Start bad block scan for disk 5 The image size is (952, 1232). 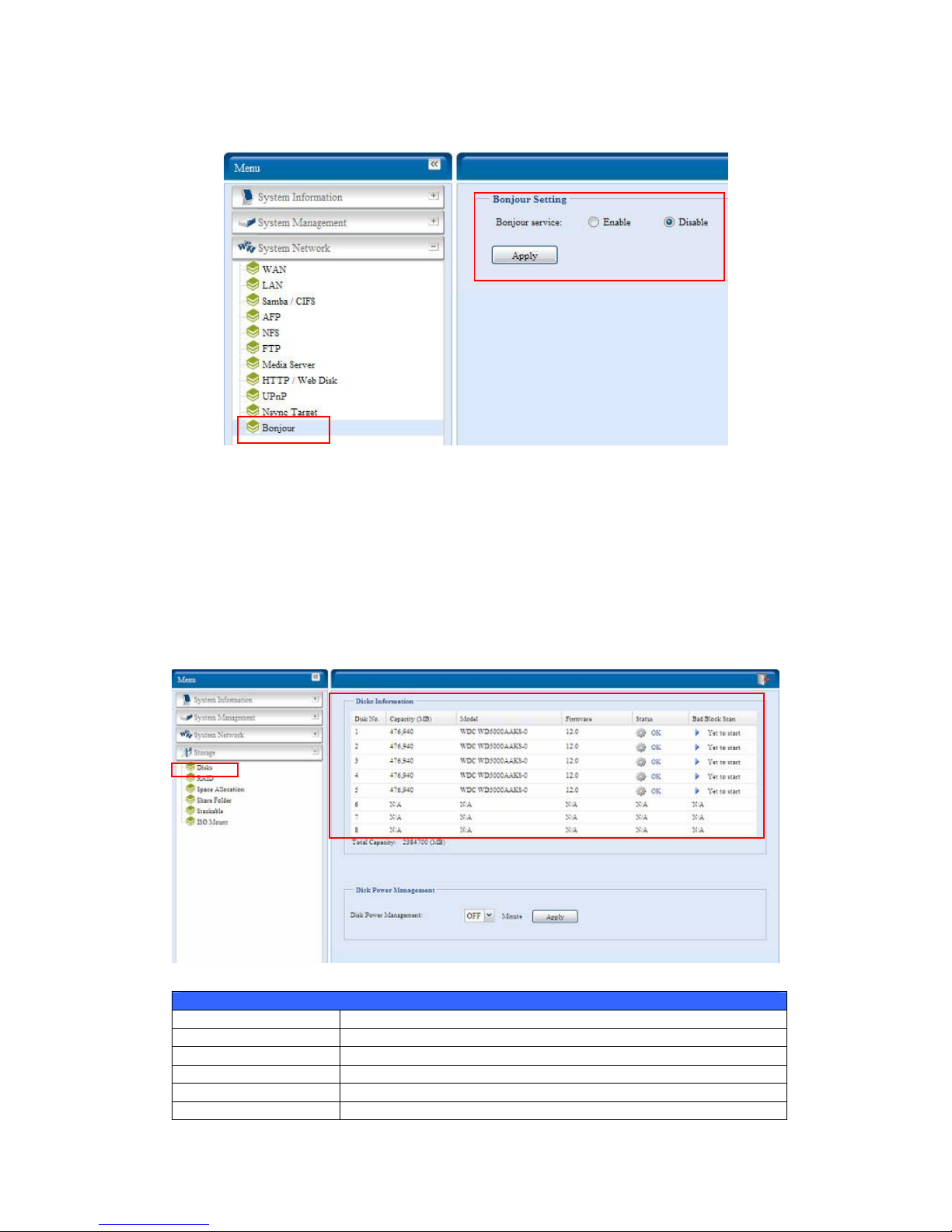click(x=697, y=791)
